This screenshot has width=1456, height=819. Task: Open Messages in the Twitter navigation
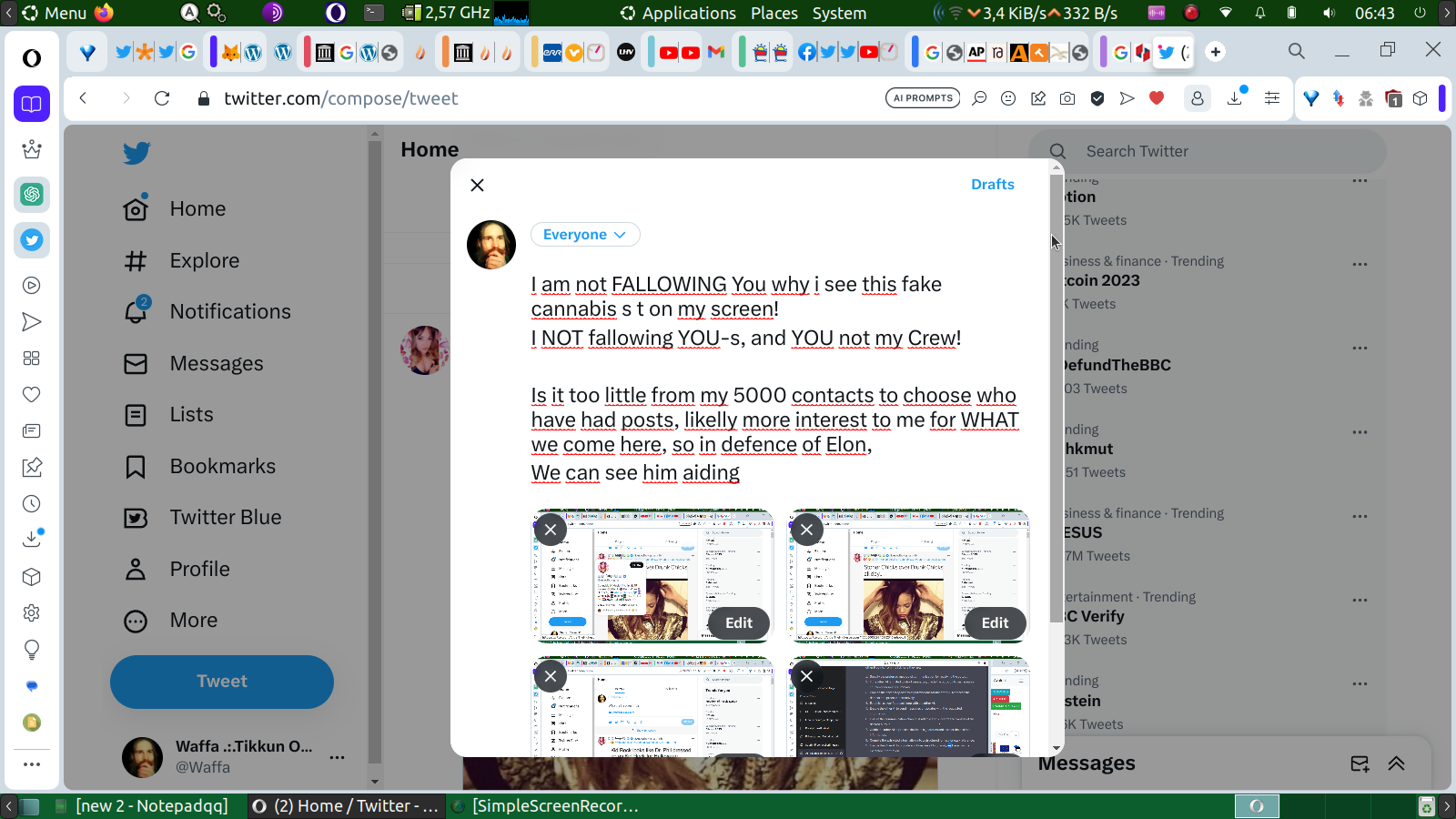[194, 364]
